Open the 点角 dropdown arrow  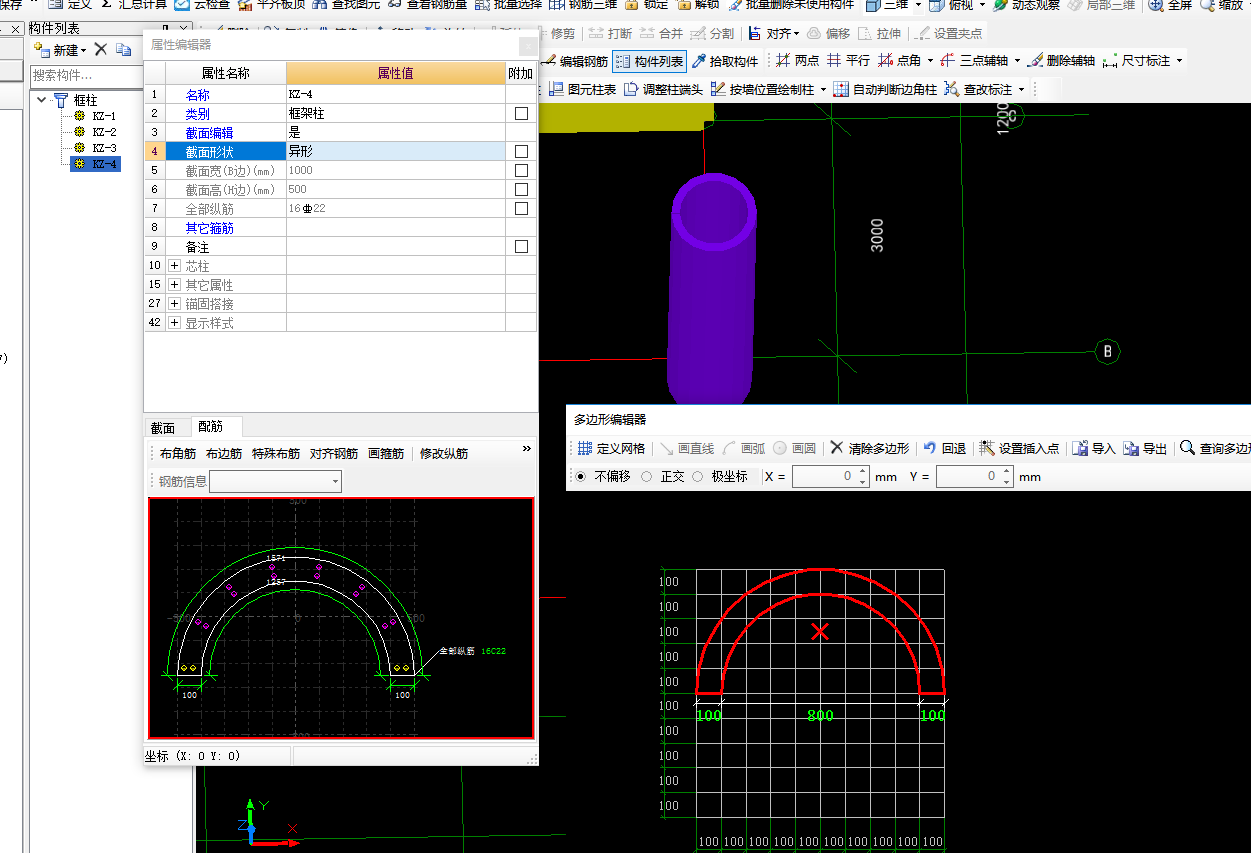931,61
